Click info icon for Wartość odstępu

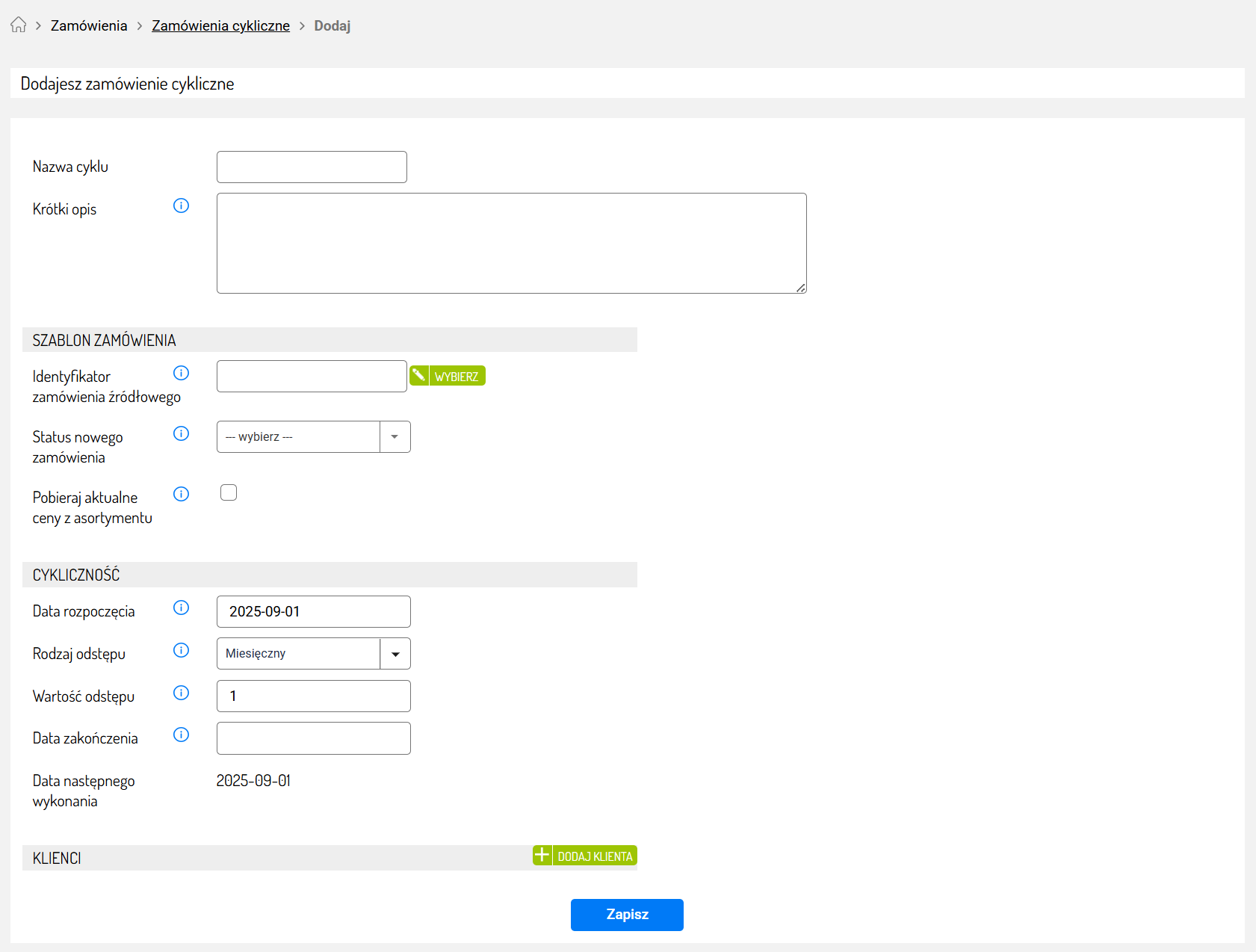181,693
